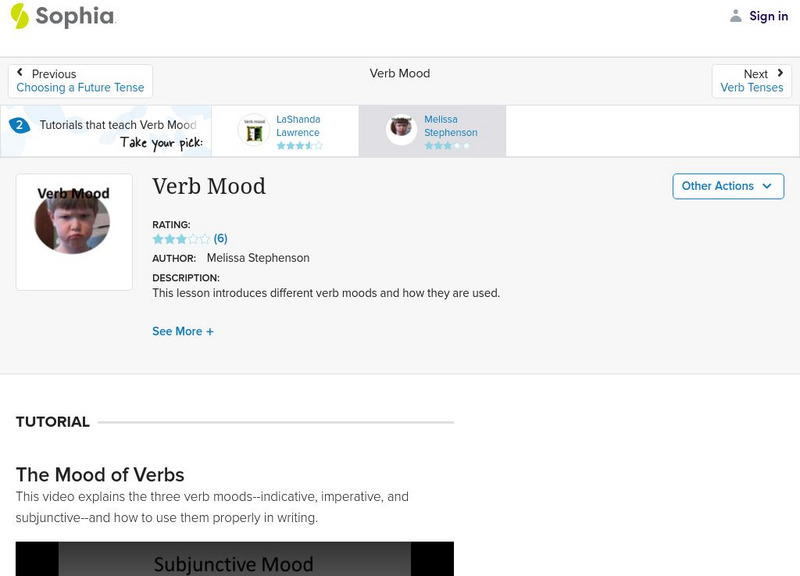Select LaShanda Lawrence's tutorial avatar
This screenshot has height=576, width=800.
[x=254, y=131]
